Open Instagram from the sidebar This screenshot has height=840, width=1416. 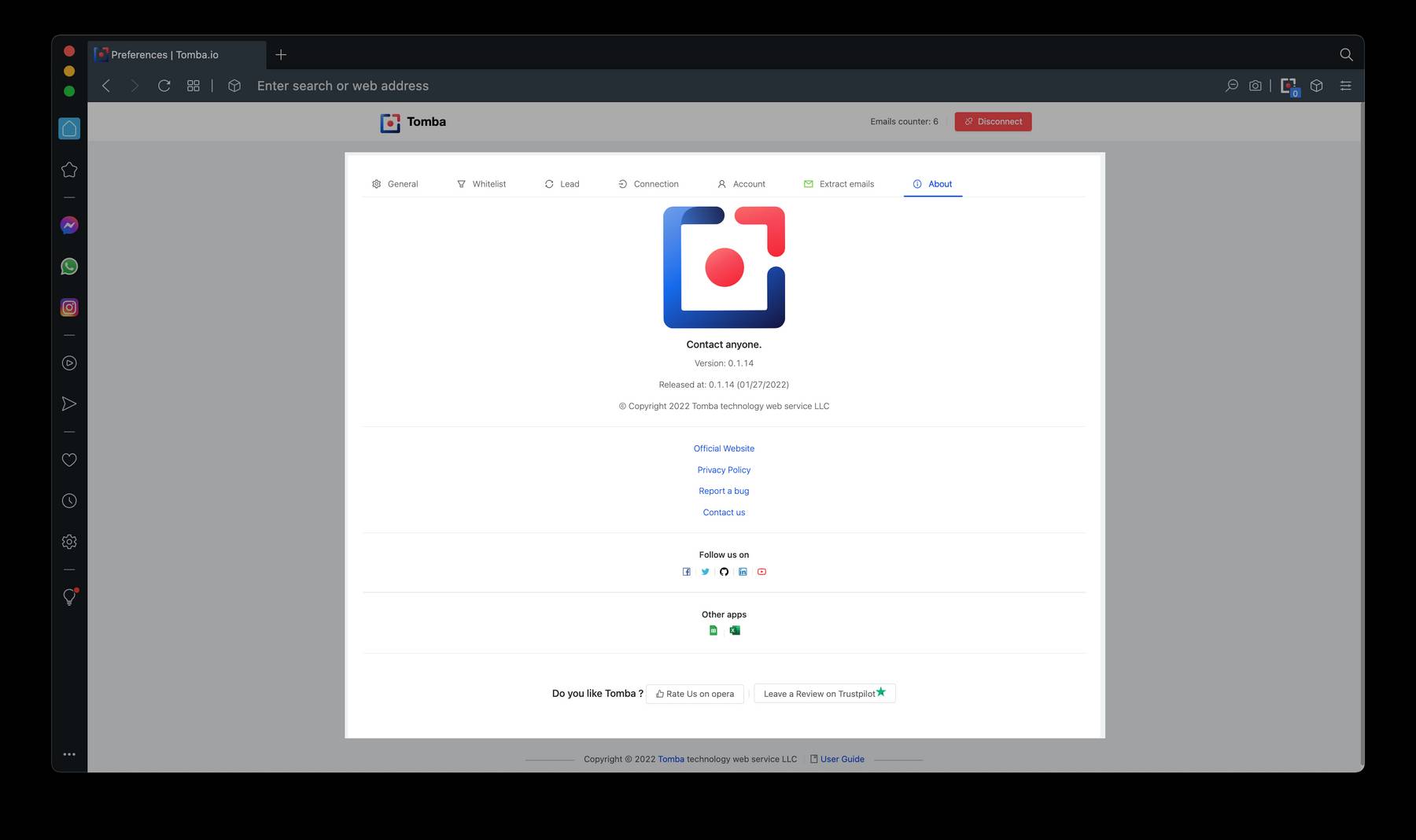[69, 308]
